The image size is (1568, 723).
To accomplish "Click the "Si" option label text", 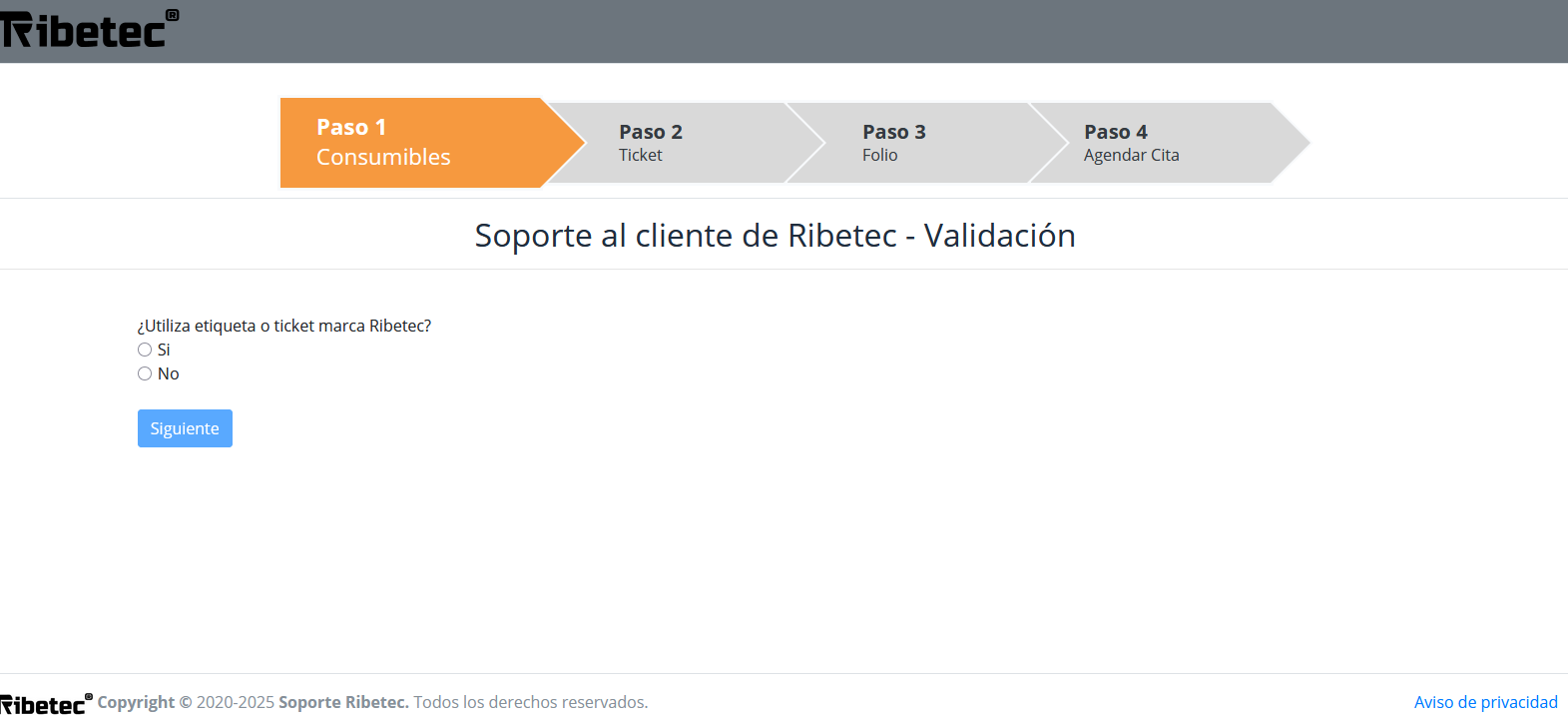I will [164, 350].
